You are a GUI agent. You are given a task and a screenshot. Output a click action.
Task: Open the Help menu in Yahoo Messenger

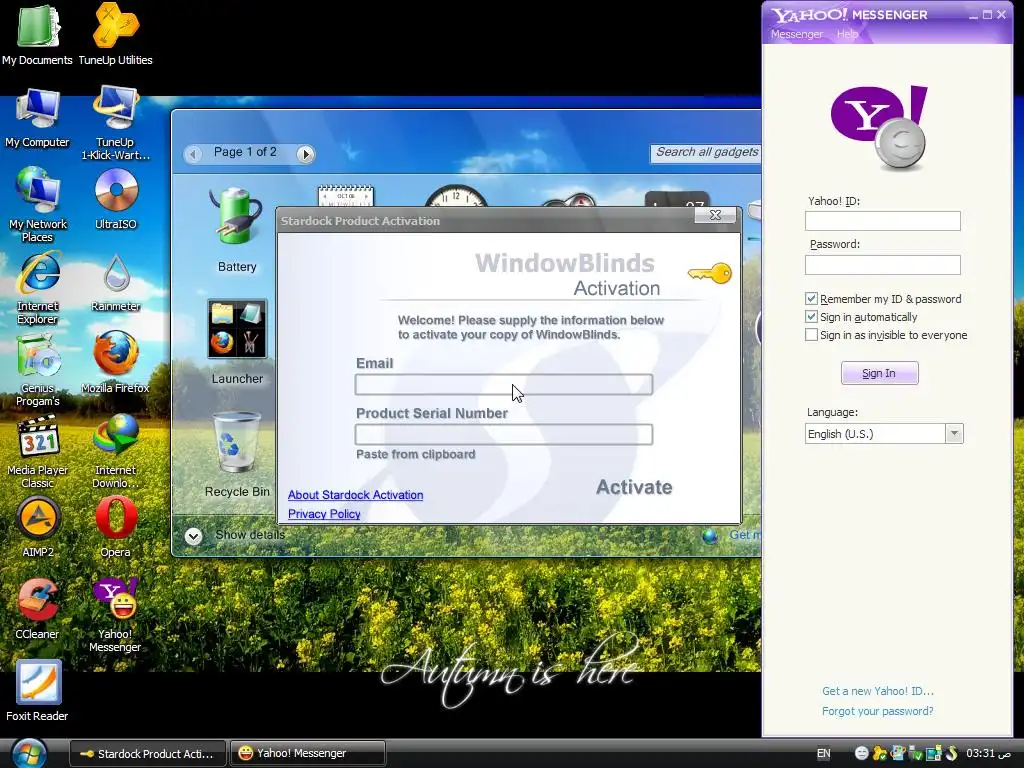(847, 34)
